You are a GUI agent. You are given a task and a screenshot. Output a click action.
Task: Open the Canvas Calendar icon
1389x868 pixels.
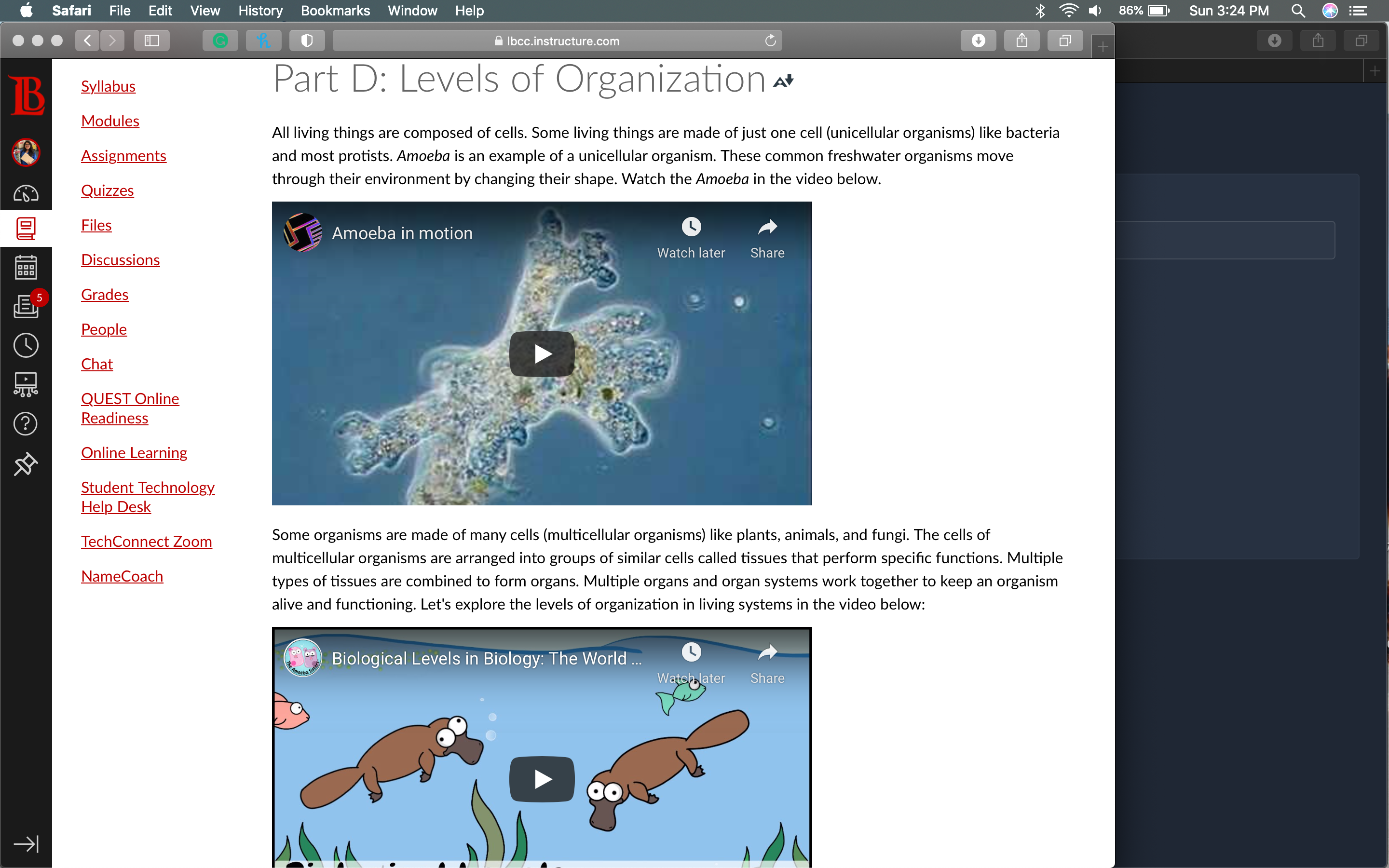pyautogui.click(x=26, y=268)
